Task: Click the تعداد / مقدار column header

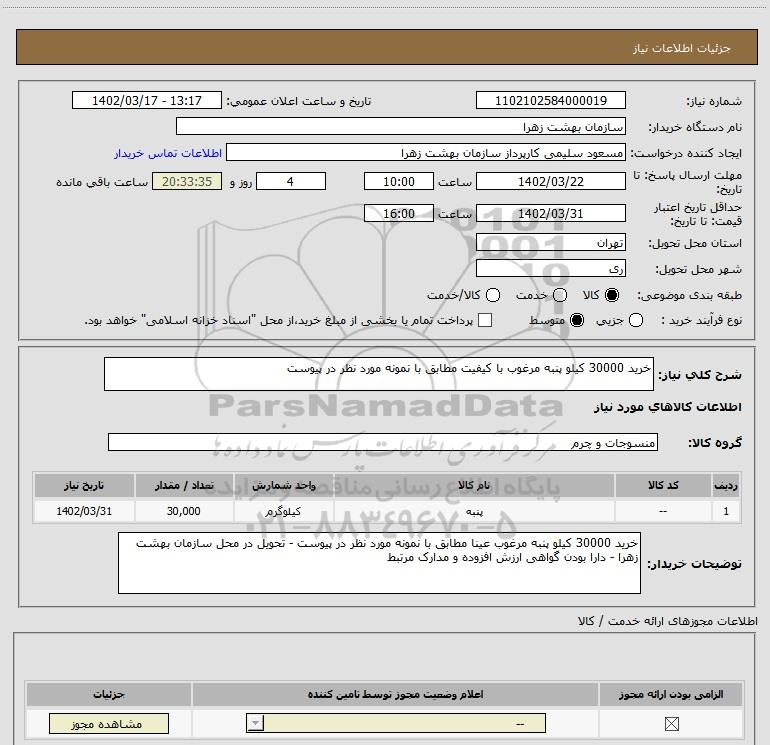Action: [184, 485]
